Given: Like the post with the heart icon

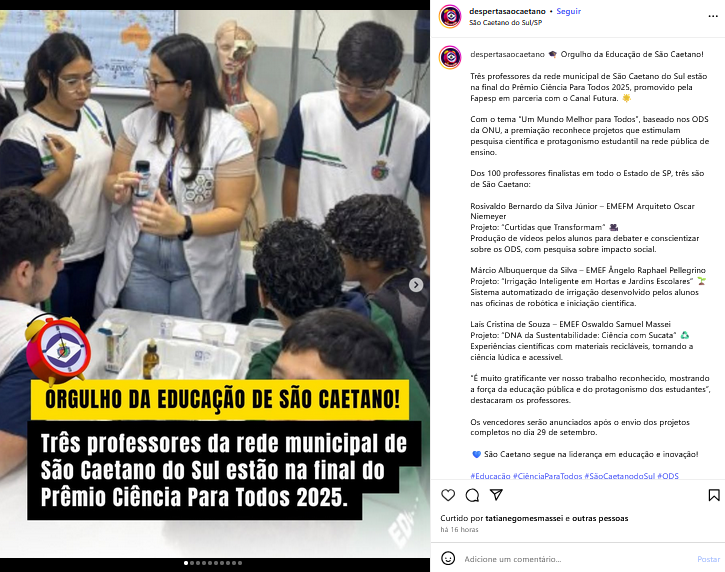Looking at the screenshot, I should click(448, 495).
